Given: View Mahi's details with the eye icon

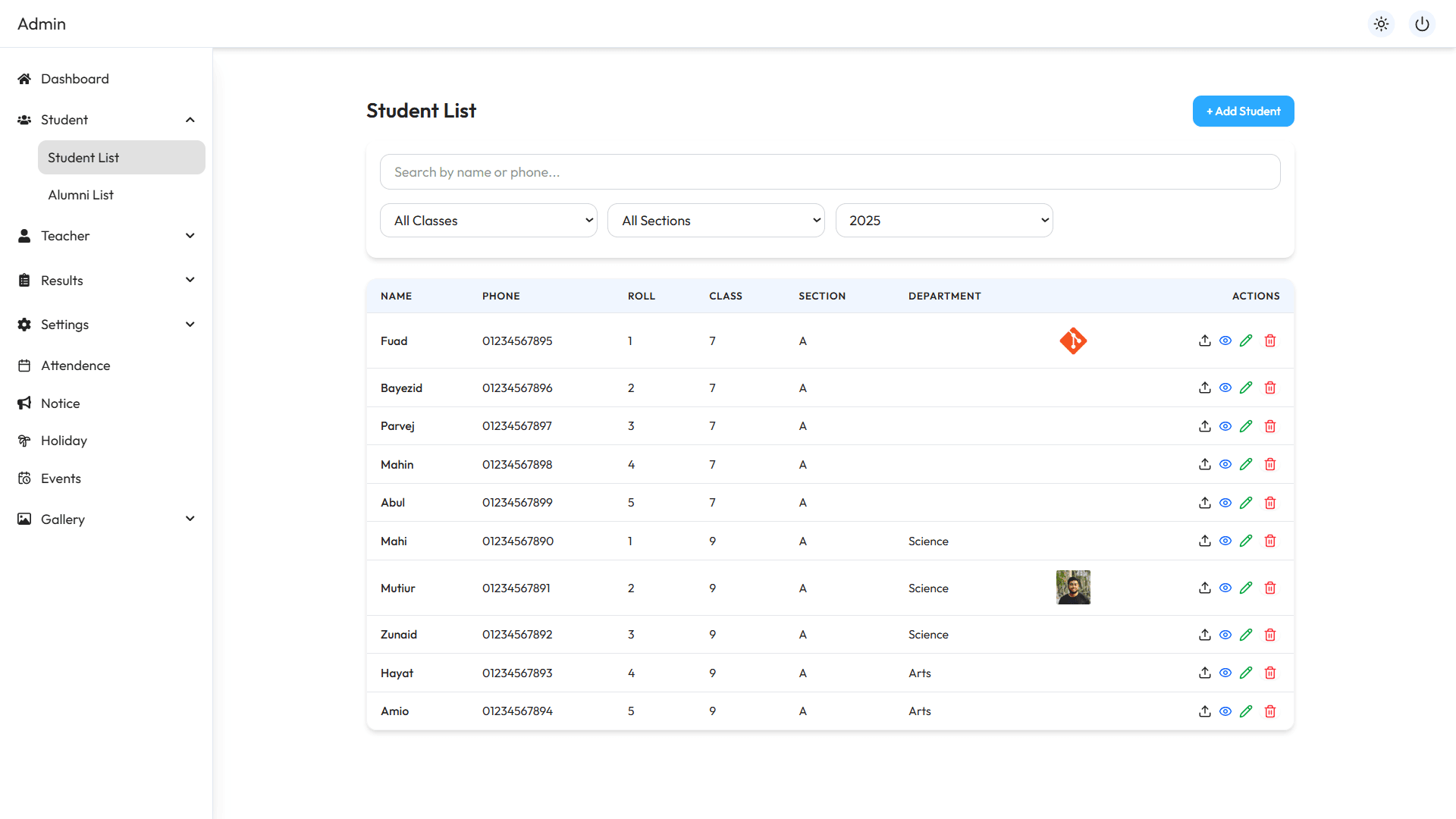Looking at the screenshot, I should 1225,541.
